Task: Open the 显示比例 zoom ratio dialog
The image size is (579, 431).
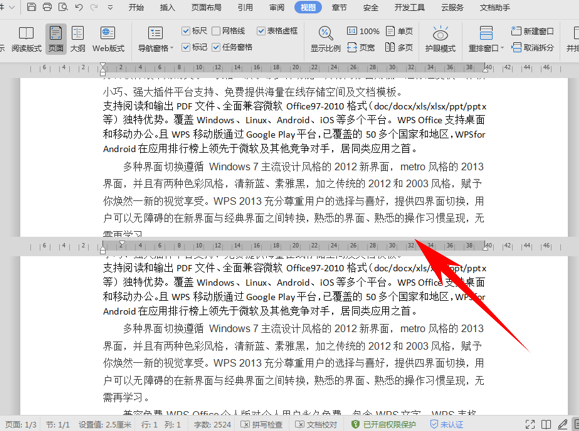Action: [x=325, y=39]
